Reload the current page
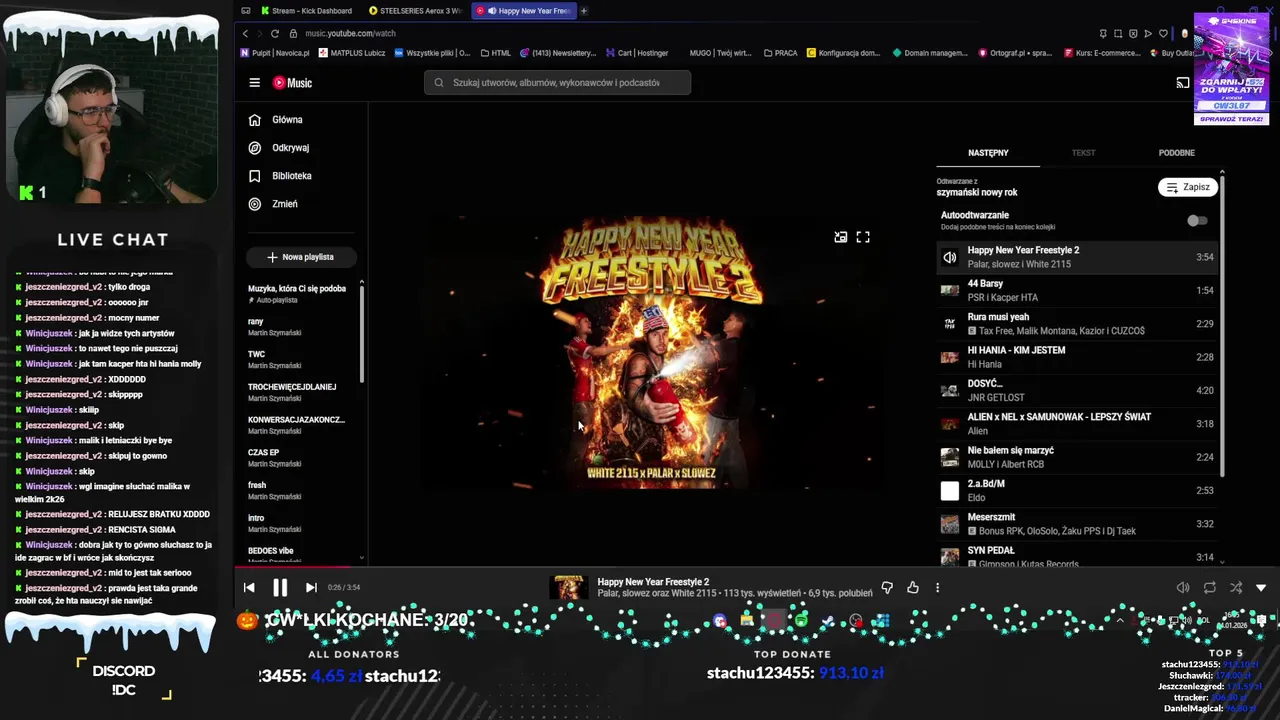Image resolution: width=1280 pixels, height=720 pixels. (275, 33)
